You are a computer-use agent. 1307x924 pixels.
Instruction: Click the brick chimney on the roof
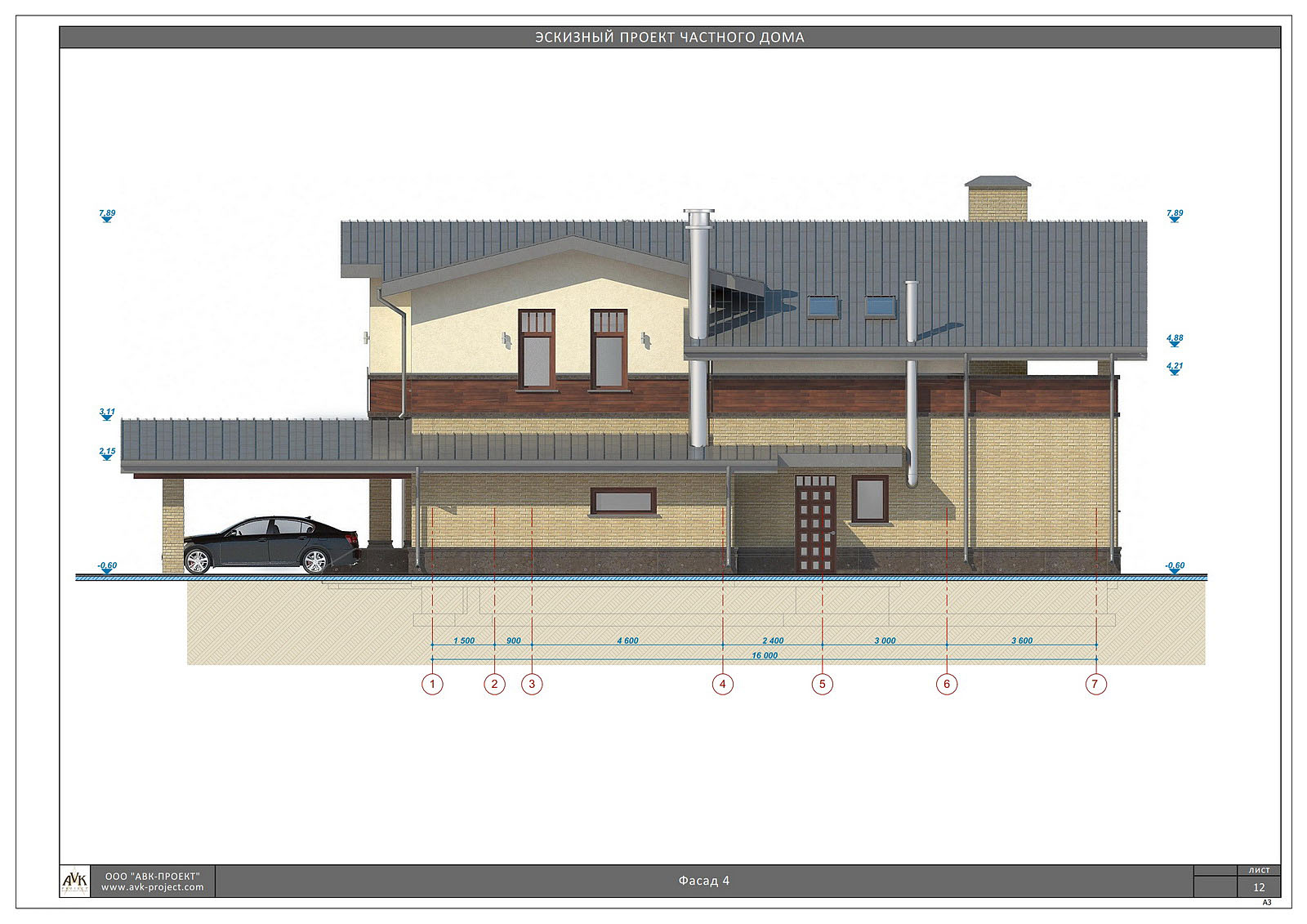point(997,198)
